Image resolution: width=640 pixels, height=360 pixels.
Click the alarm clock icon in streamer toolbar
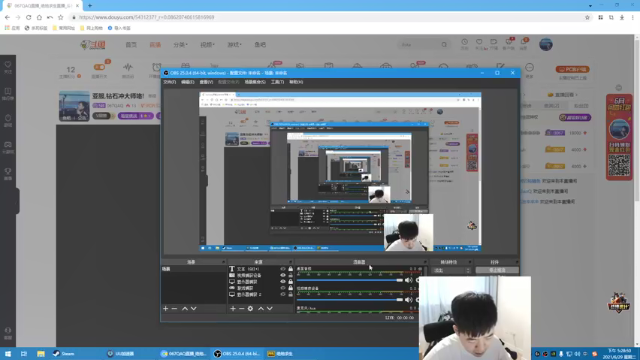[x=156, y=67]
